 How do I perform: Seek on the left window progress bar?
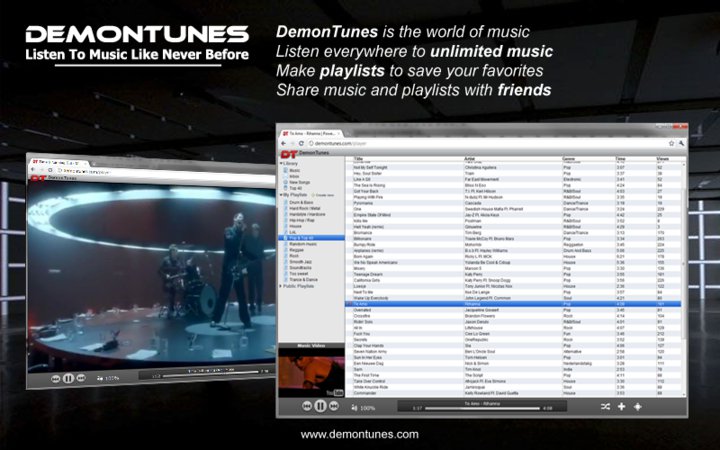pyautogui.click(x=210, y=374)
